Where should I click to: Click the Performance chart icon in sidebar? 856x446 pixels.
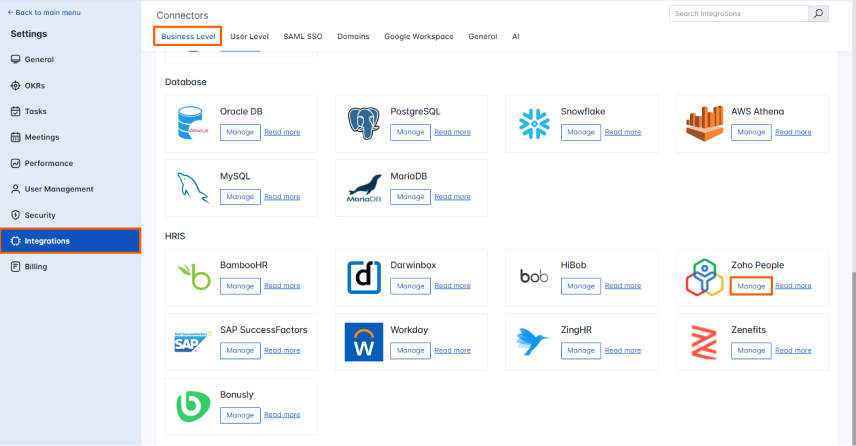click(15, 163)
